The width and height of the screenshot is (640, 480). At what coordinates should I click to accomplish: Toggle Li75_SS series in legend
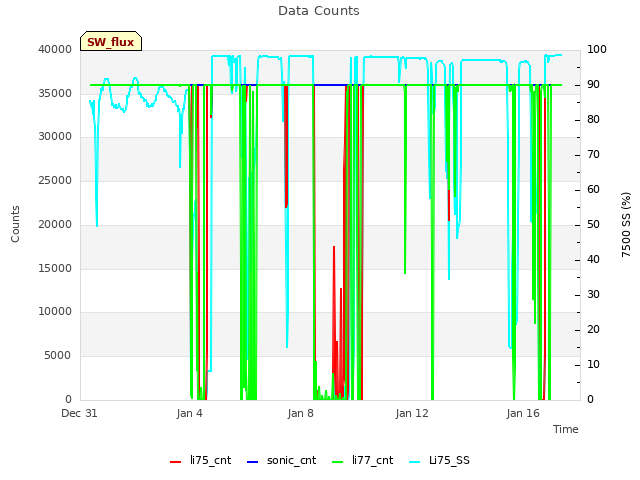coord(439,460)
